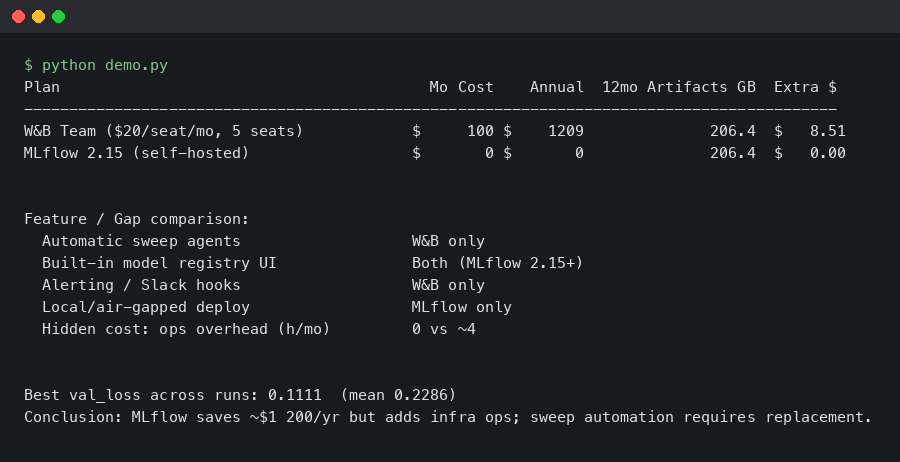Image resolution: width=900 pixels, height=462 pixels.
Task: Click the annual cost value '1209'
Action: click(x=566, y=131)
